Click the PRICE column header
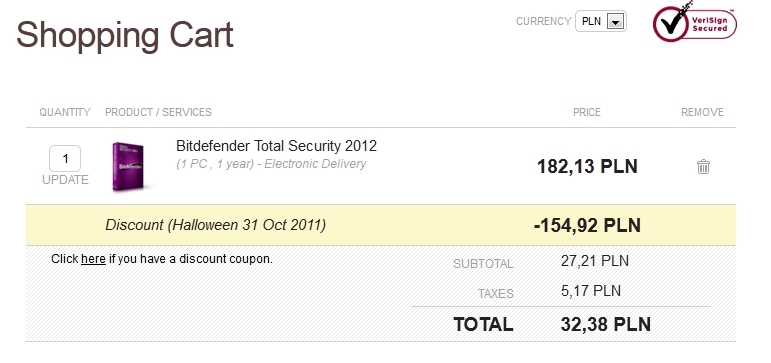 587,112
